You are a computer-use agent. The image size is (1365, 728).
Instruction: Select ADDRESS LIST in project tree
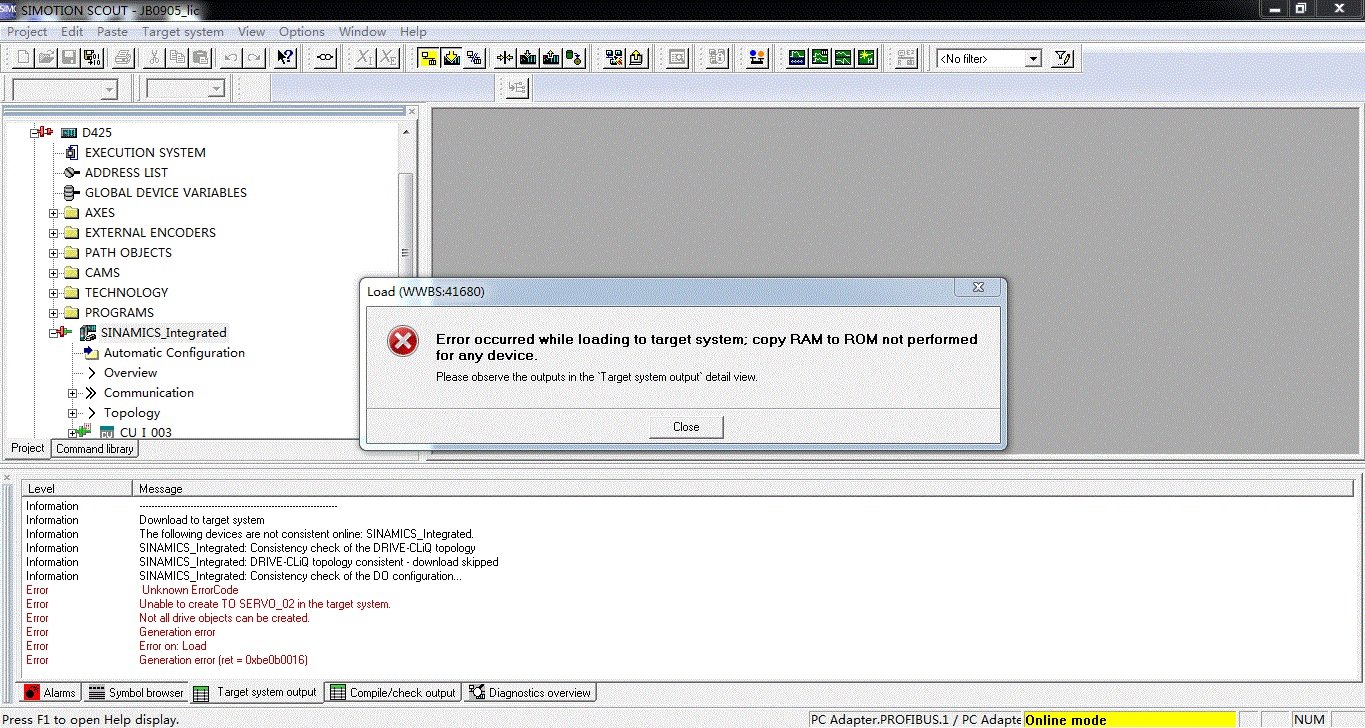point(126,173)
